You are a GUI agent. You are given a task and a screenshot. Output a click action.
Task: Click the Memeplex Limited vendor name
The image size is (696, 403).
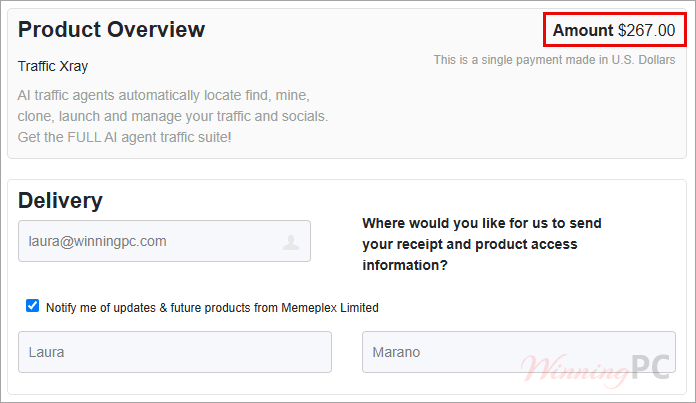pos(330,308)
